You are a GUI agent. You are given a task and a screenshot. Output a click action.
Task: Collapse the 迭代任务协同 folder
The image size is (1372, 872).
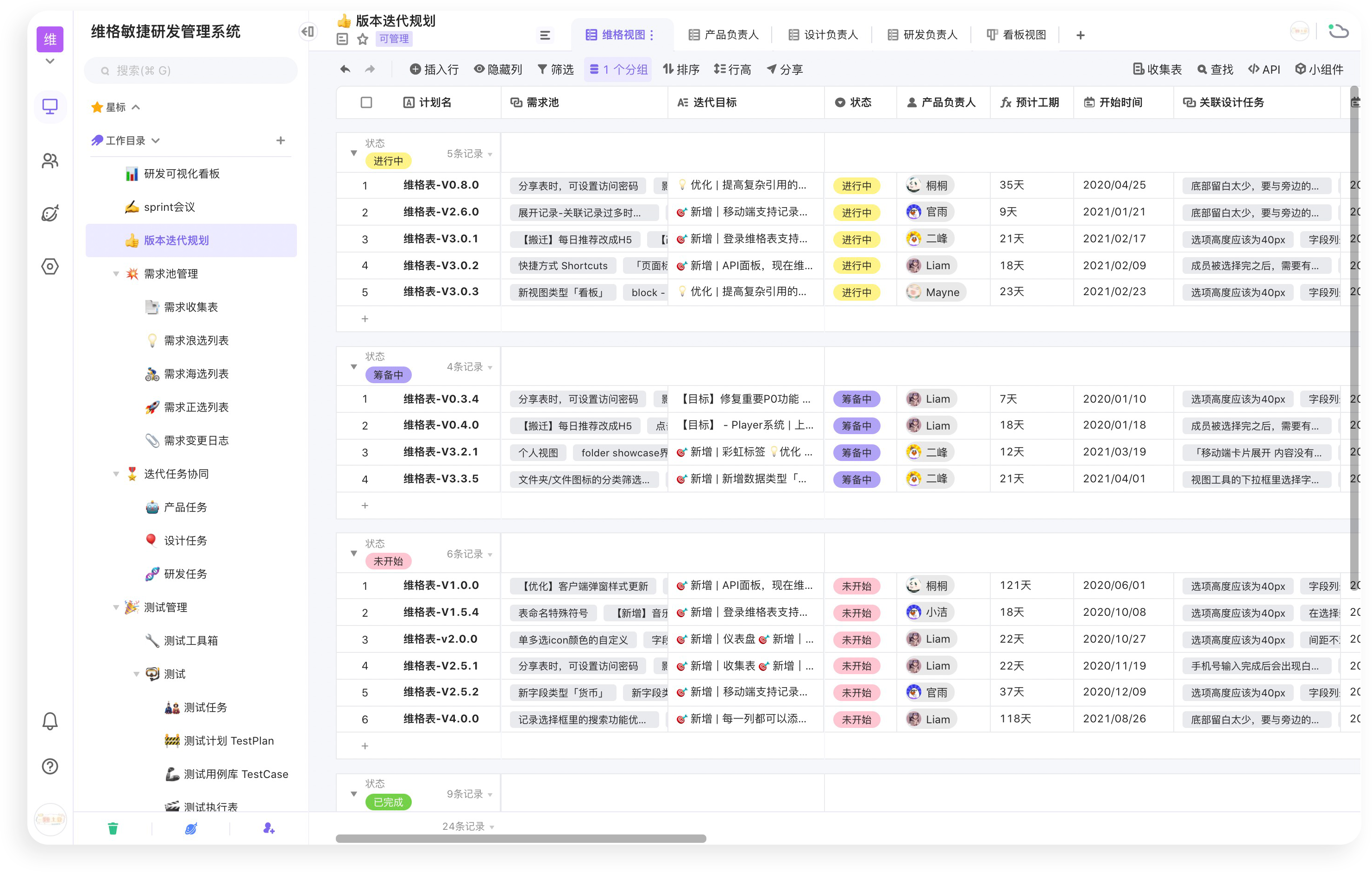(x=116, y=474)
